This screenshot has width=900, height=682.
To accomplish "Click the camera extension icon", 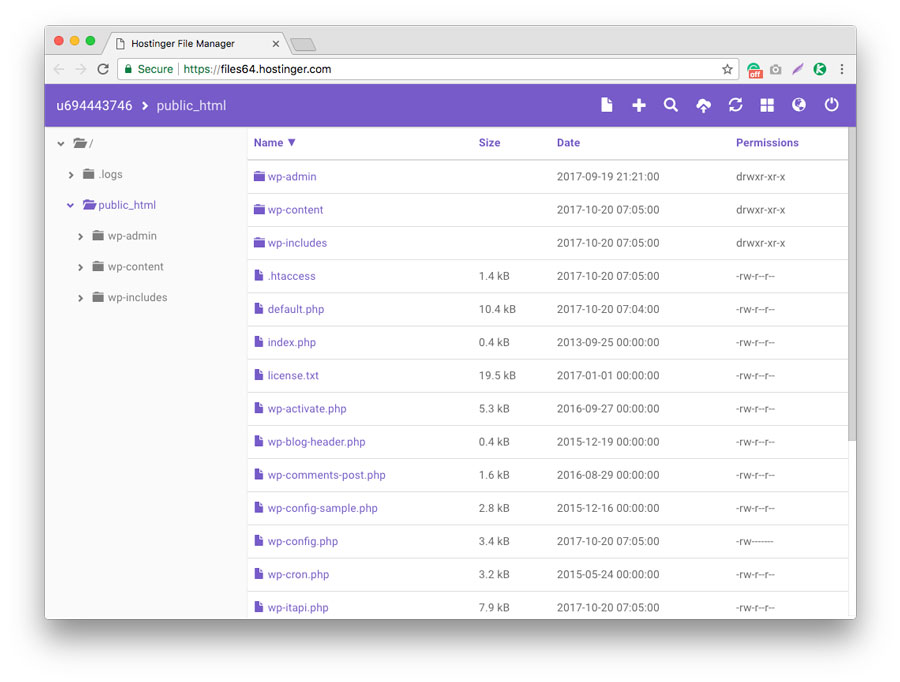I will pyautogui.click(x=775, y=69).
